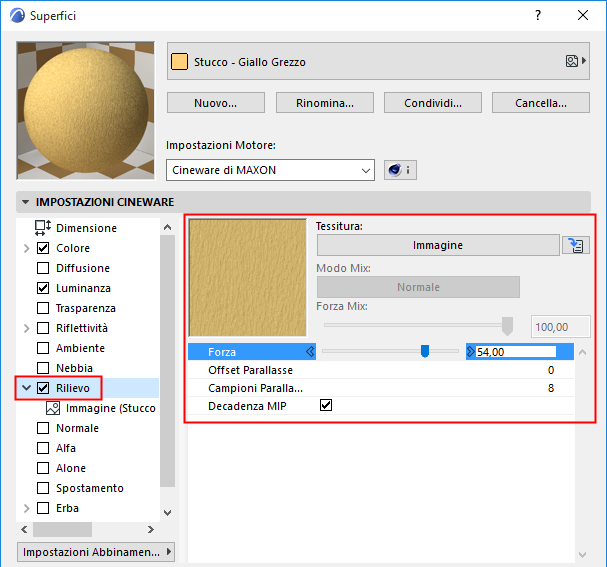
Task: Open the Cineware di MAXON engine dropdown
Action: (270, 170)
